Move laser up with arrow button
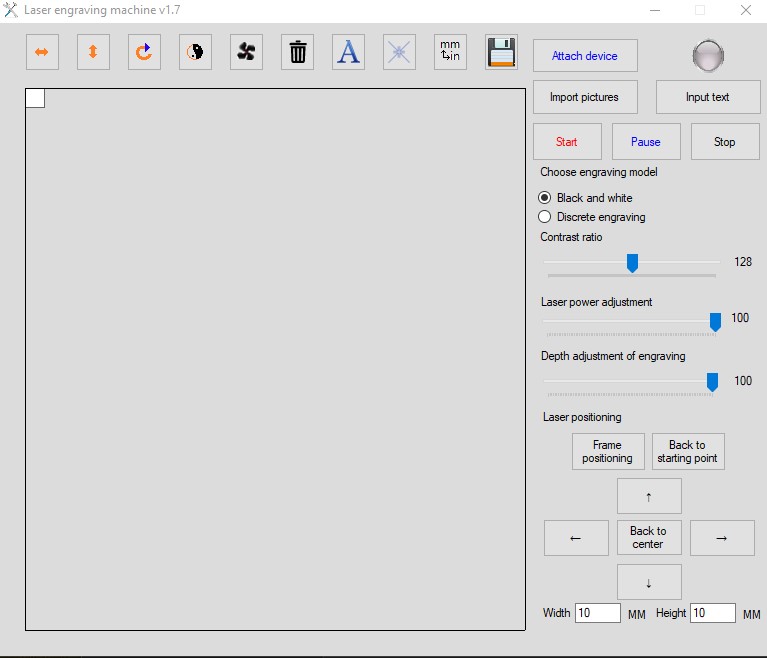 pyautogui.click(x=649, y=496)
